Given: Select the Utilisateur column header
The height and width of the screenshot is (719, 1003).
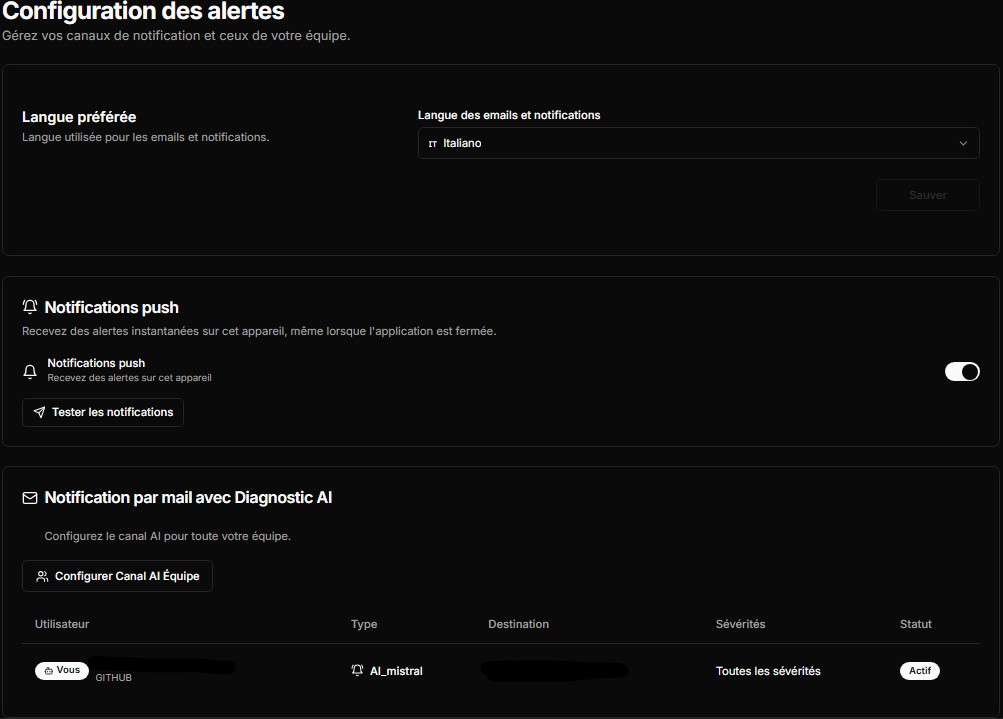Looking at the screenshot, I should point(62,623).
